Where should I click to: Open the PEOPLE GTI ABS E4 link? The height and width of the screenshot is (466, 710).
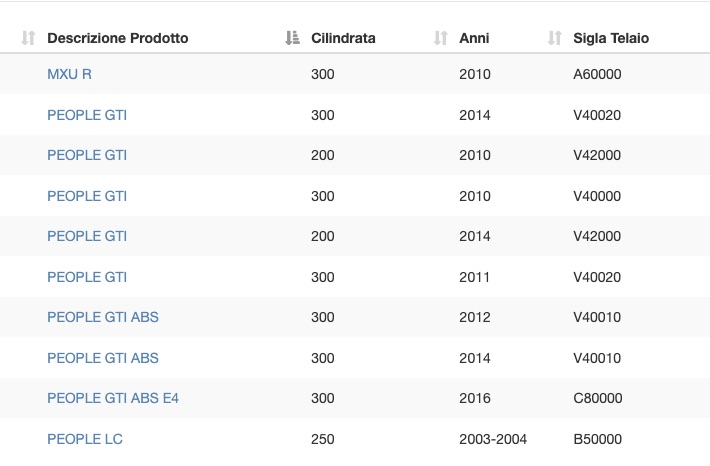pos(113,398)
